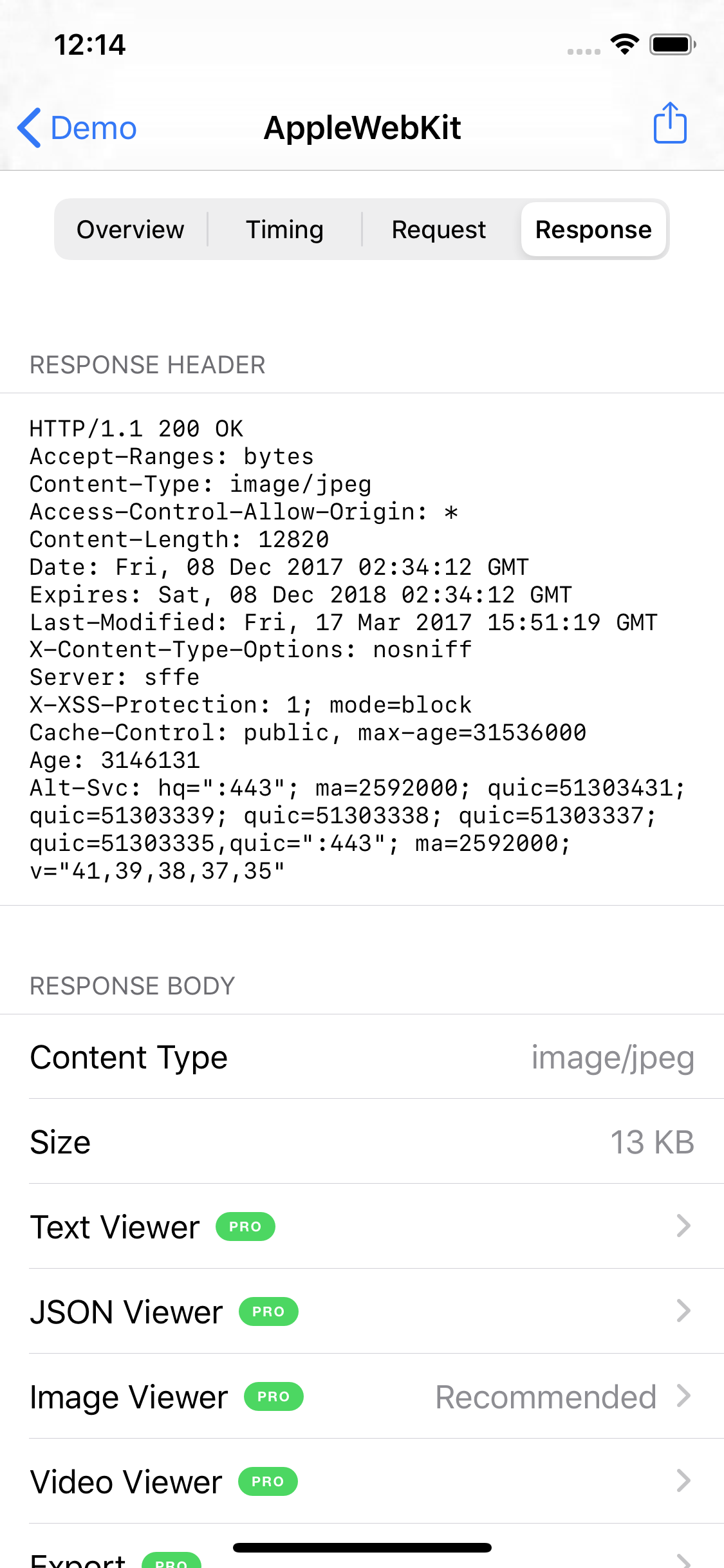
Task: Expand the Video Viewer row chevron
Action: (683, 1482)
